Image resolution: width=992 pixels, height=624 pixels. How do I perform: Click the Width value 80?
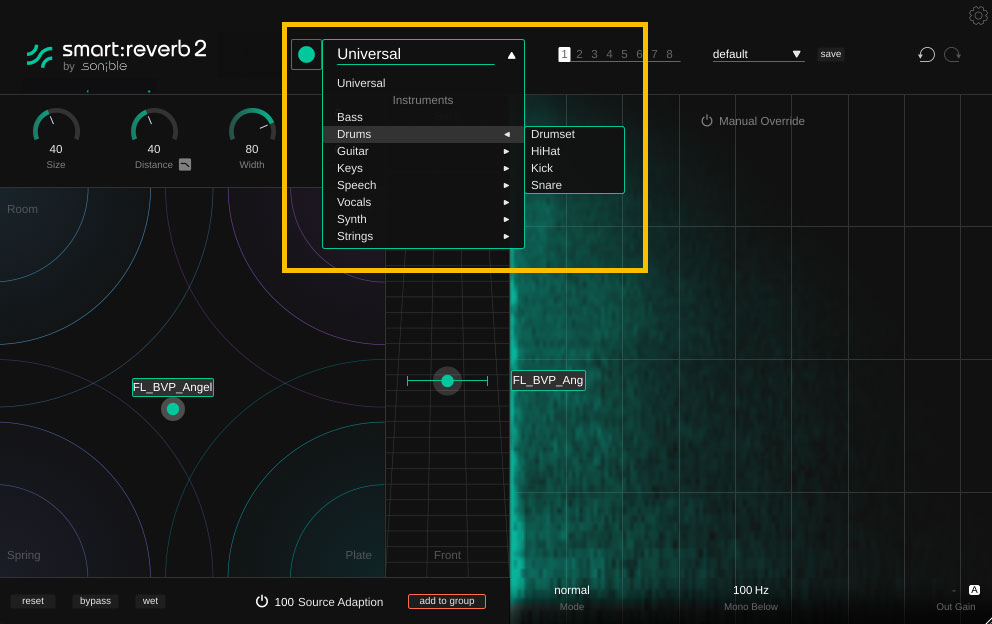click(x=252, y=149)
